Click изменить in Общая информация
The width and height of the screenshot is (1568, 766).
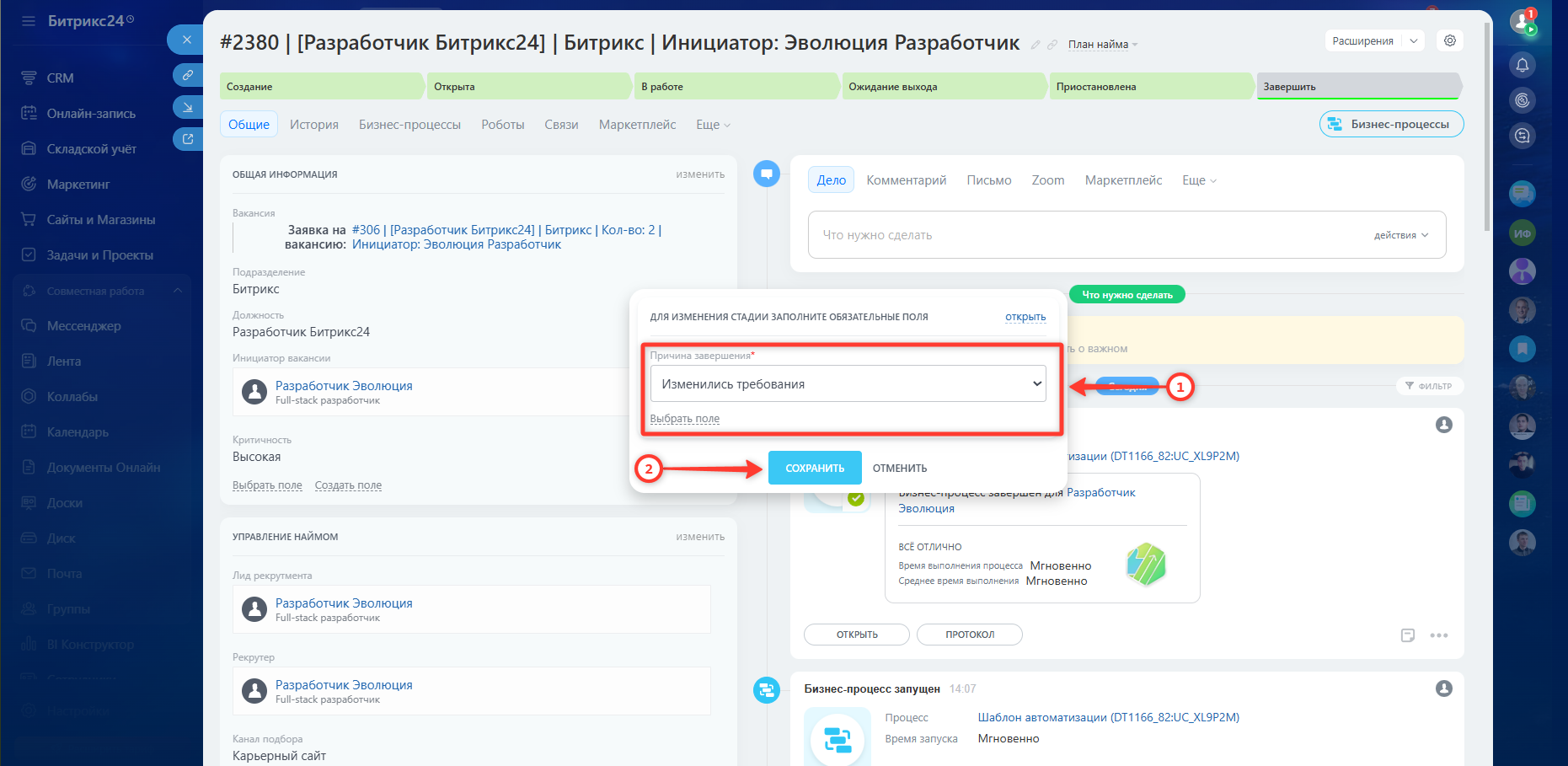click(700, 174)
